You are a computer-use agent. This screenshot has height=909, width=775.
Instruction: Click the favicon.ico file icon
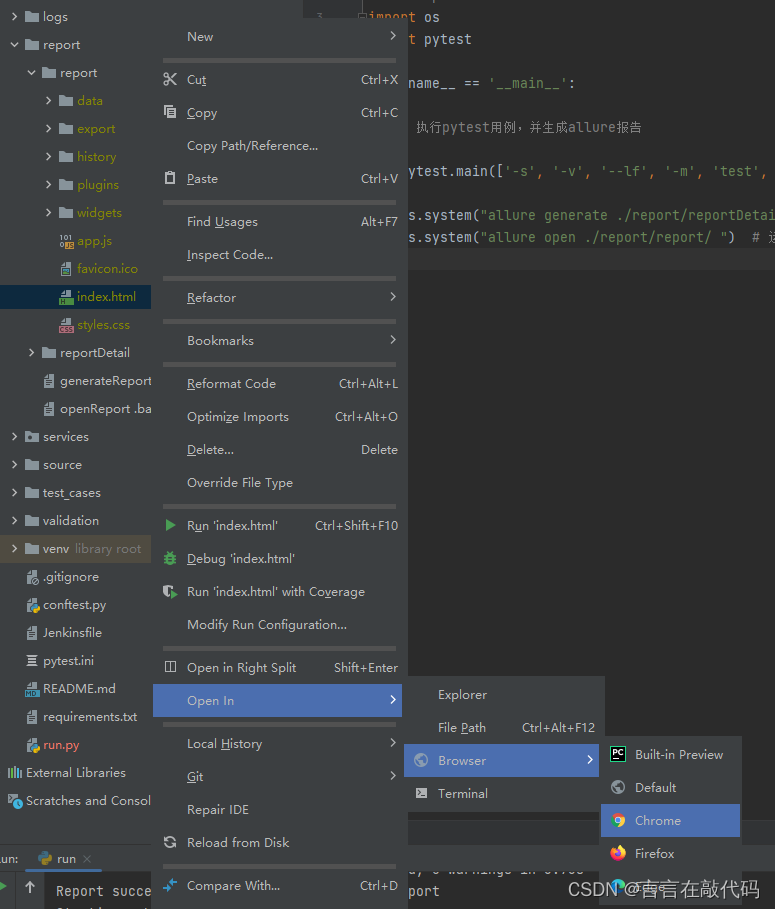pyautogui.click(x=66, y=269)
